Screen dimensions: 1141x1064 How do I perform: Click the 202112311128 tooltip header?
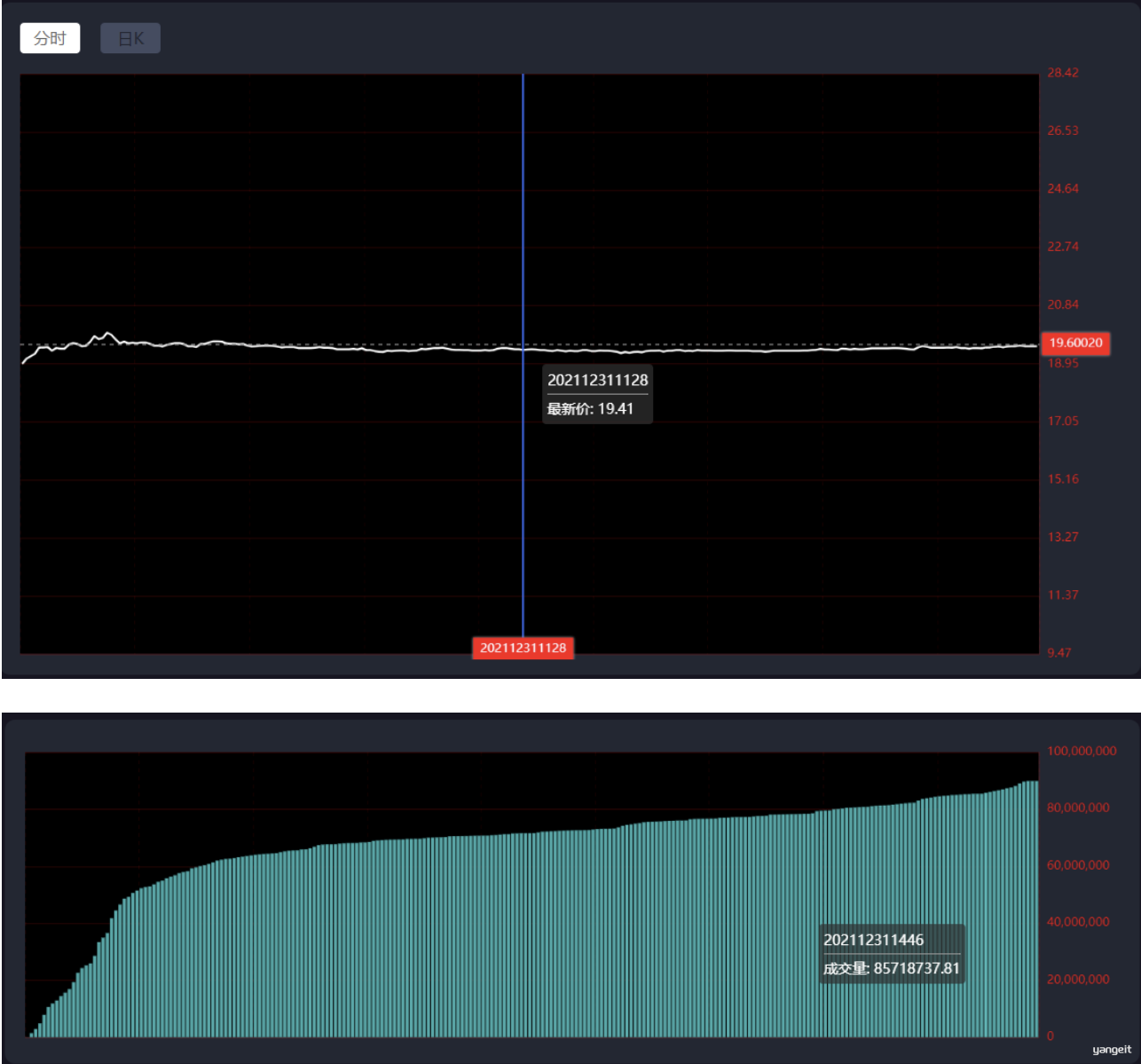click(597, 380)
